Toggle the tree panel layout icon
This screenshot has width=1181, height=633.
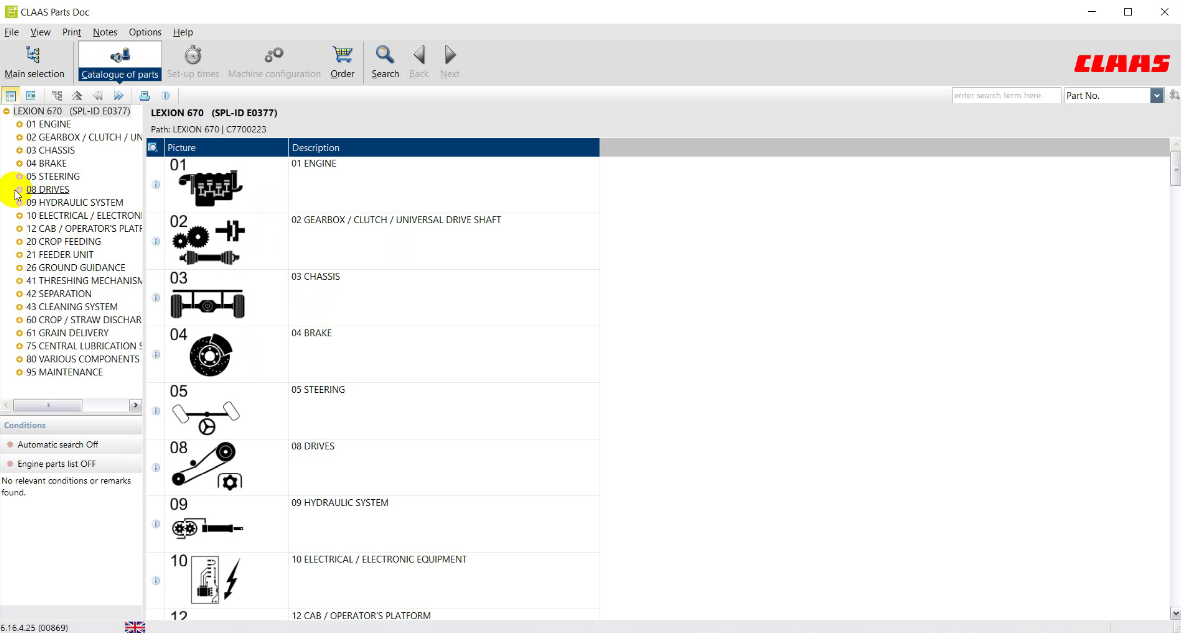point(11,96)
